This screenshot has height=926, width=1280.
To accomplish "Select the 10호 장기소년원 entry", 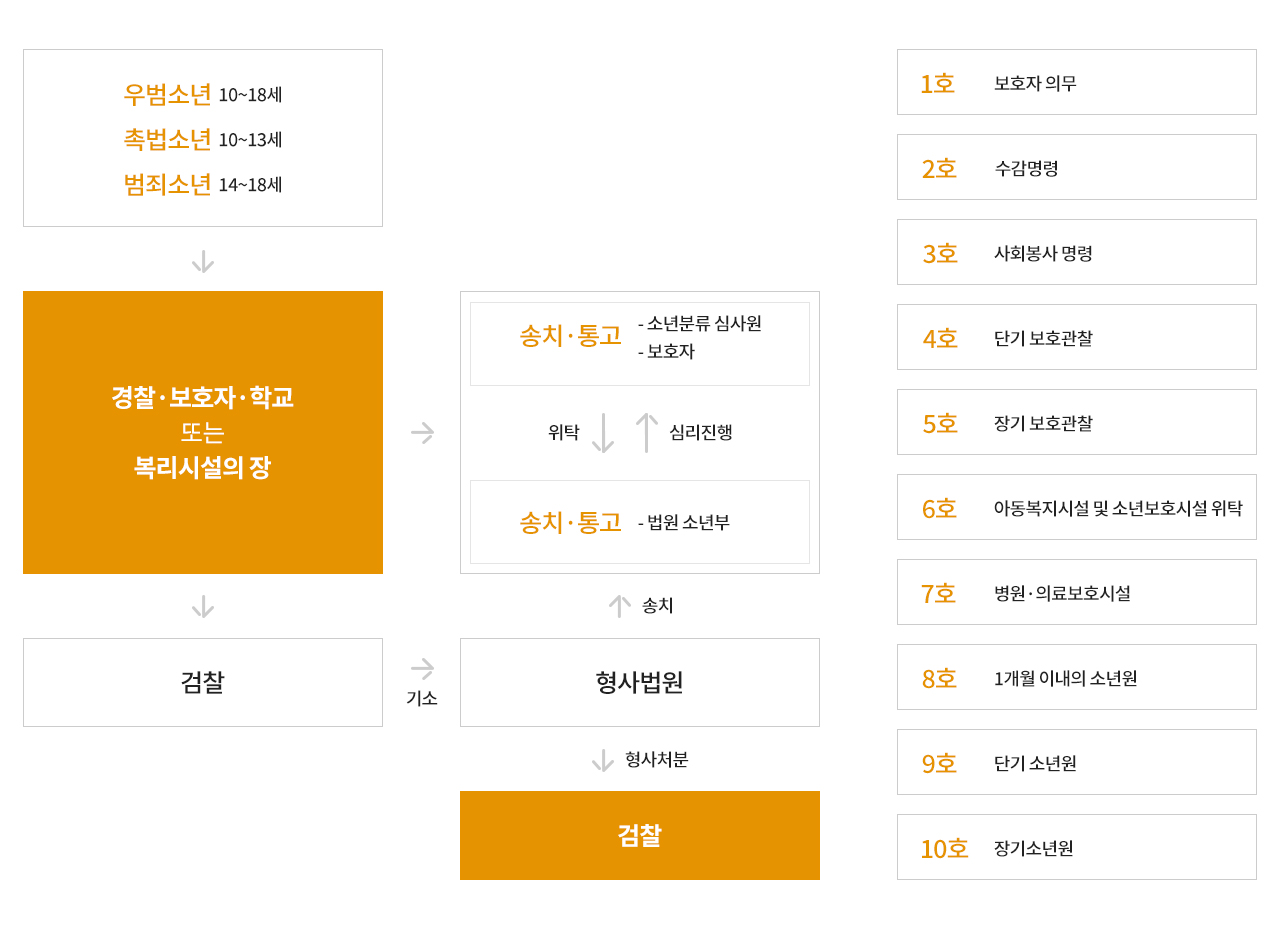I will pos(1077,847).
